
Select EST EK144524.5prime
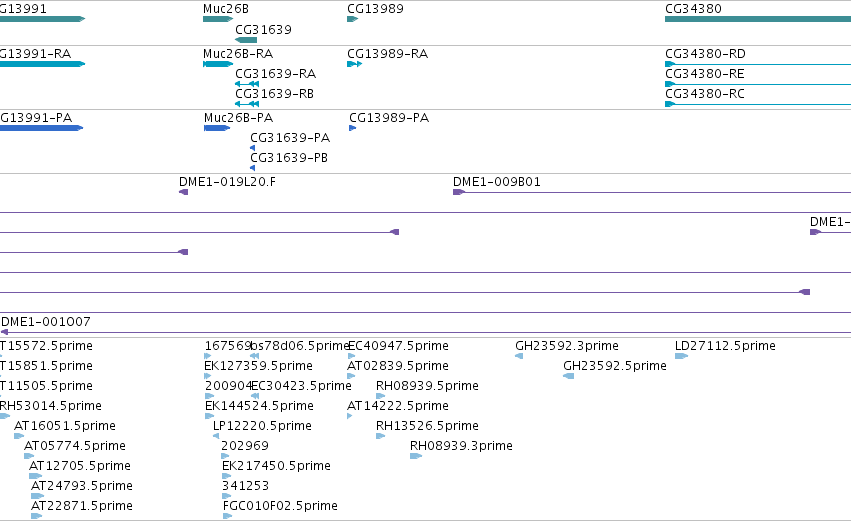click(259, 406)
